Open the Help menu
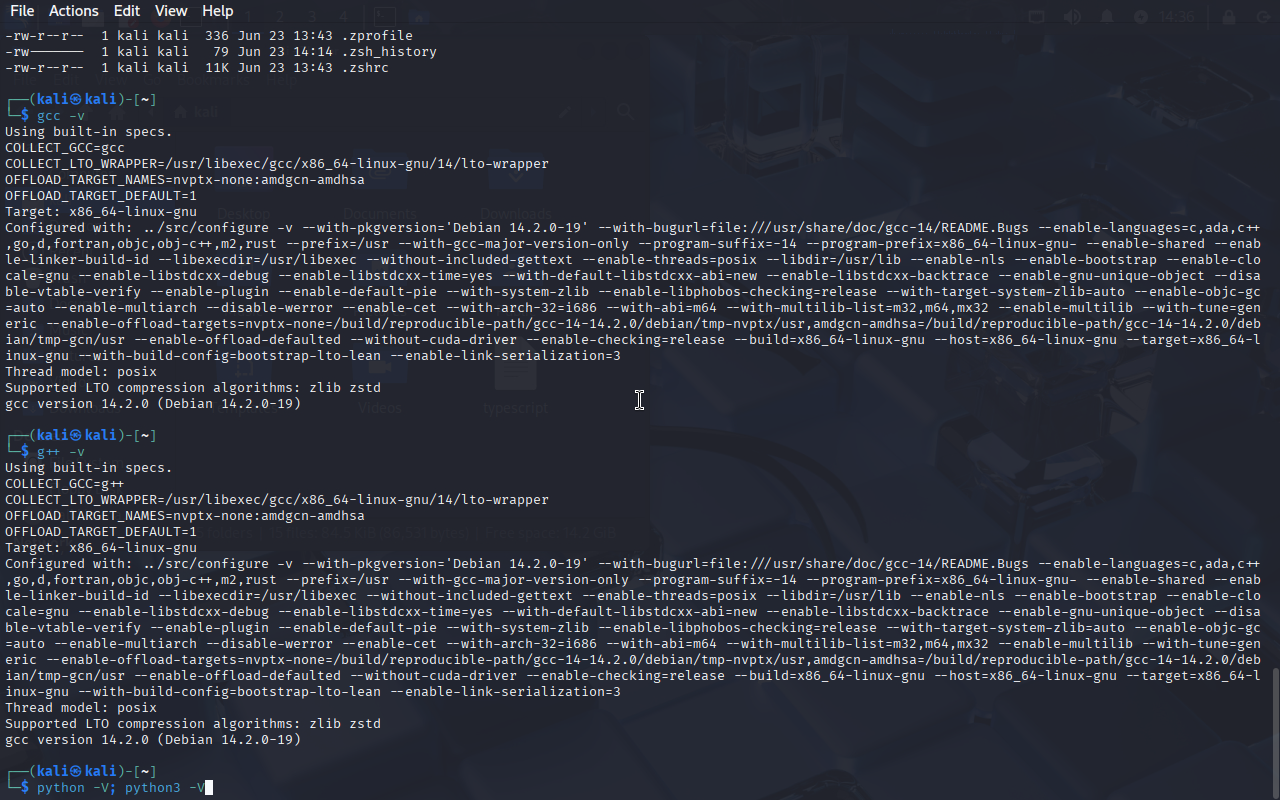 pos(217,11)
